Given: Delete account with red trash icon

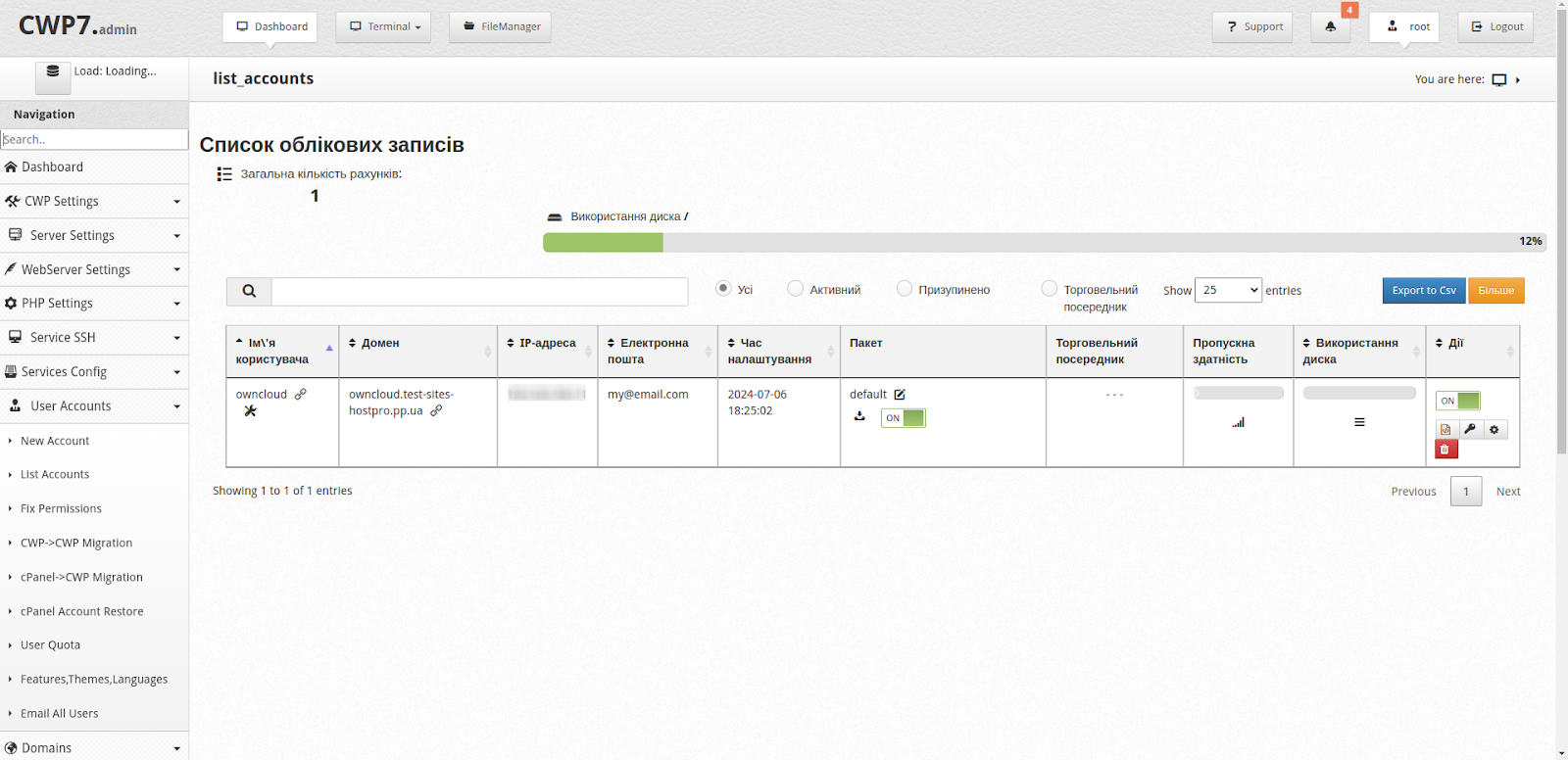Looking at the screenshot, I should [1446, 450].
